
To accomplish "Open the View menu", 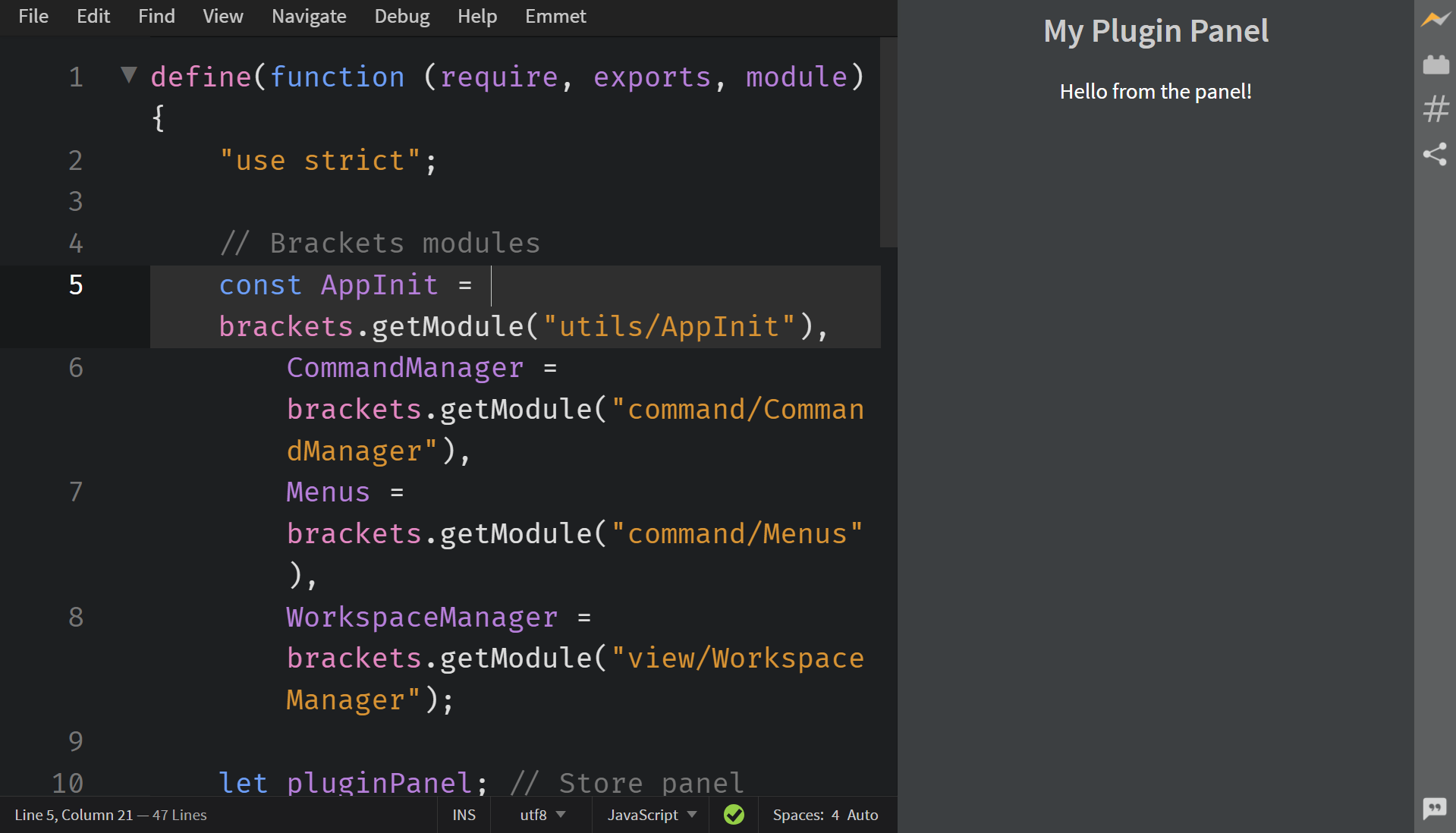I will pyautogui.click(x=223, y=16).
